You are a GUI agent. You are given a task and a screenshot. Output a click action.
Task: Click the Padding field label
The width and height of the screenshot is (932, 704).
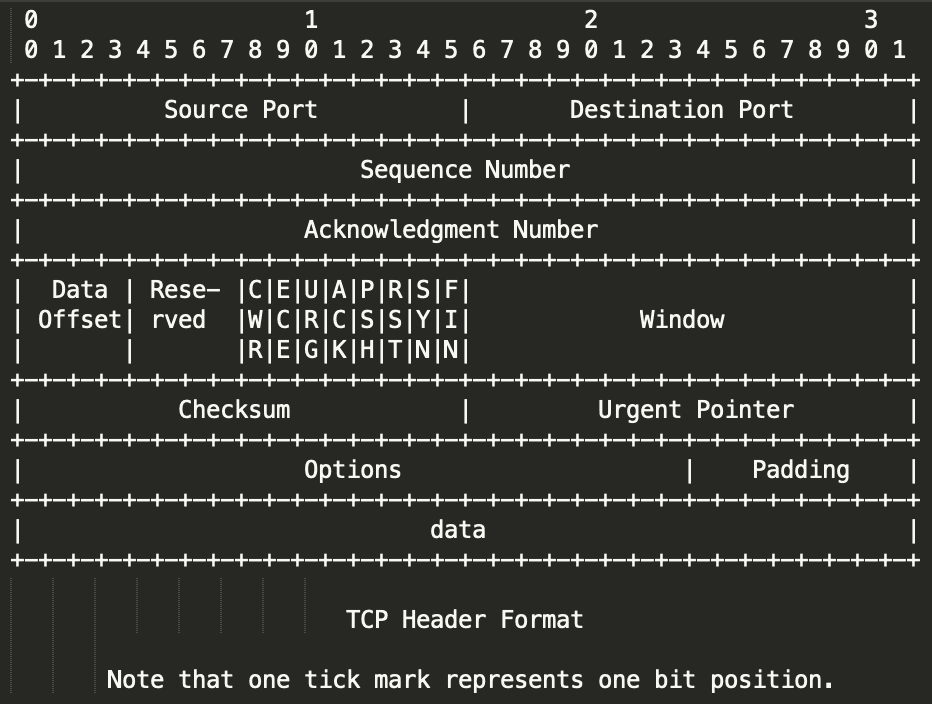pos(800,470)
